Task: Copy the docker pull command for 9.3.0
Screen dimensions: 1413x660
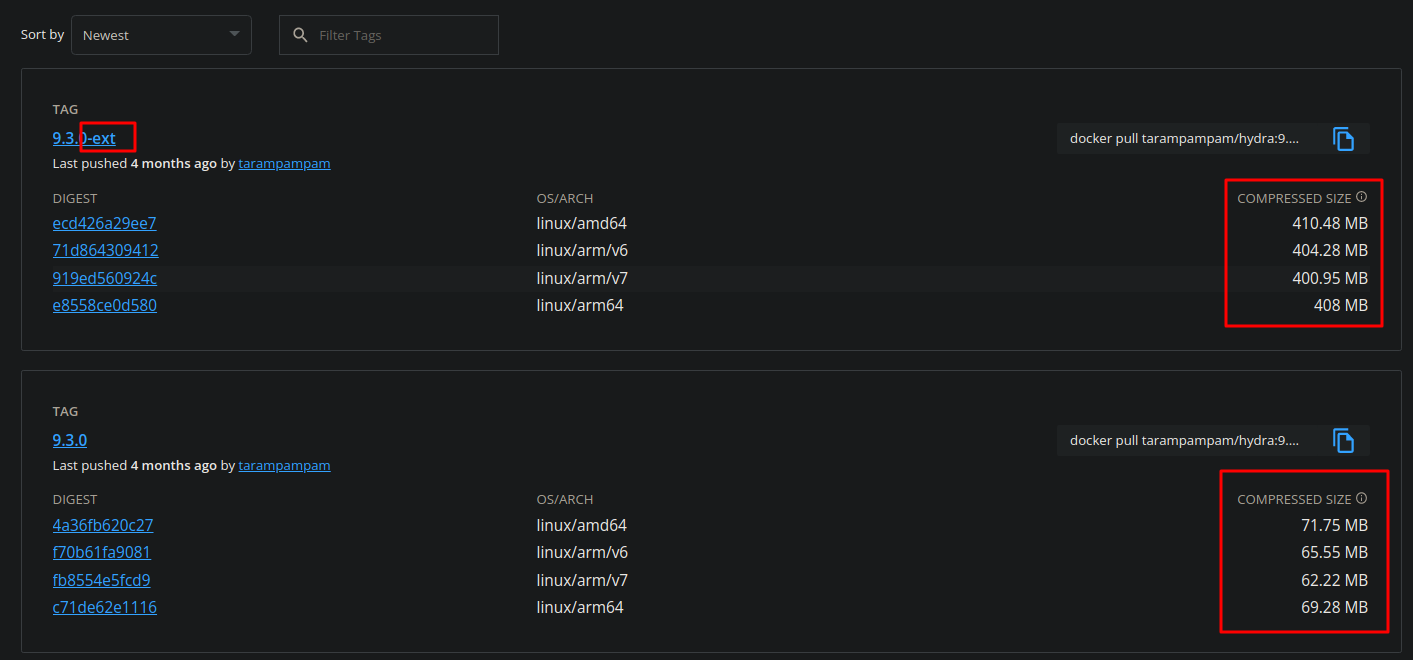Action: pos(1343,440)
